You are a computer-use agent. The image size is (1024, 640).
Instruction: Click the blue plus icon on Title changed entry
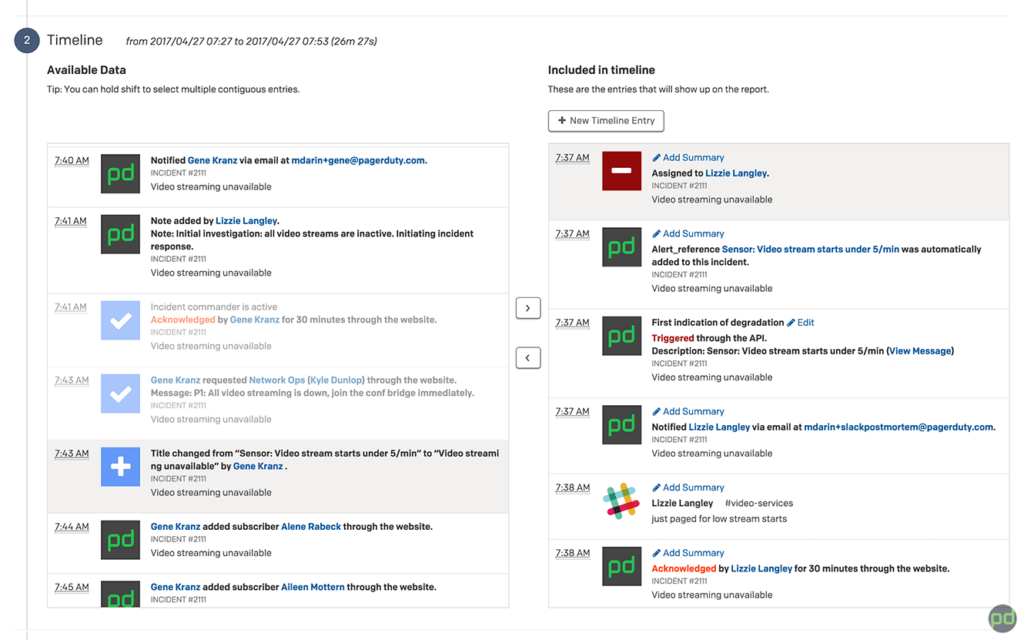[x=120, y=466]
